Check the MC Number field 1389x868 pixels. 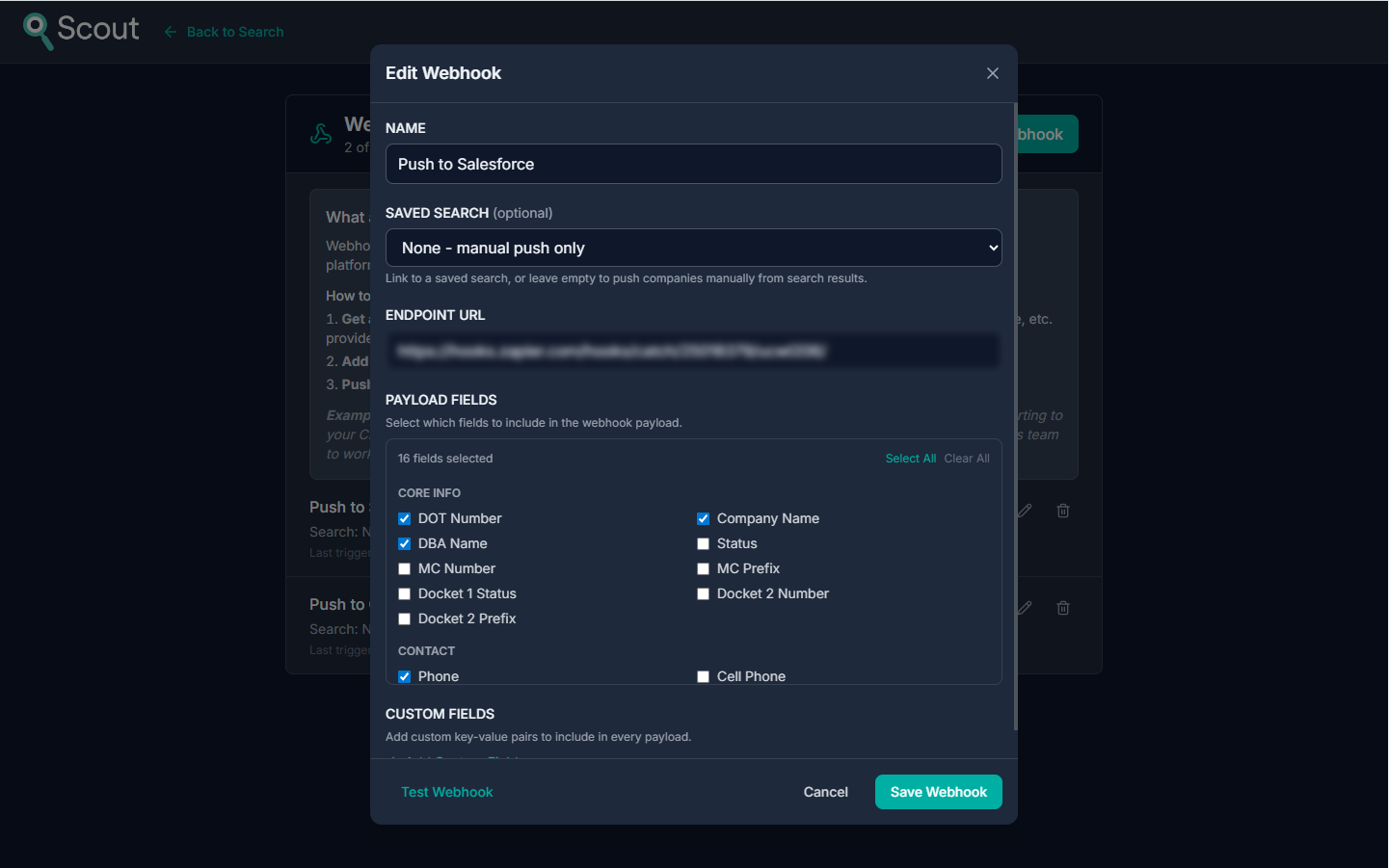(x=404, y=568)
